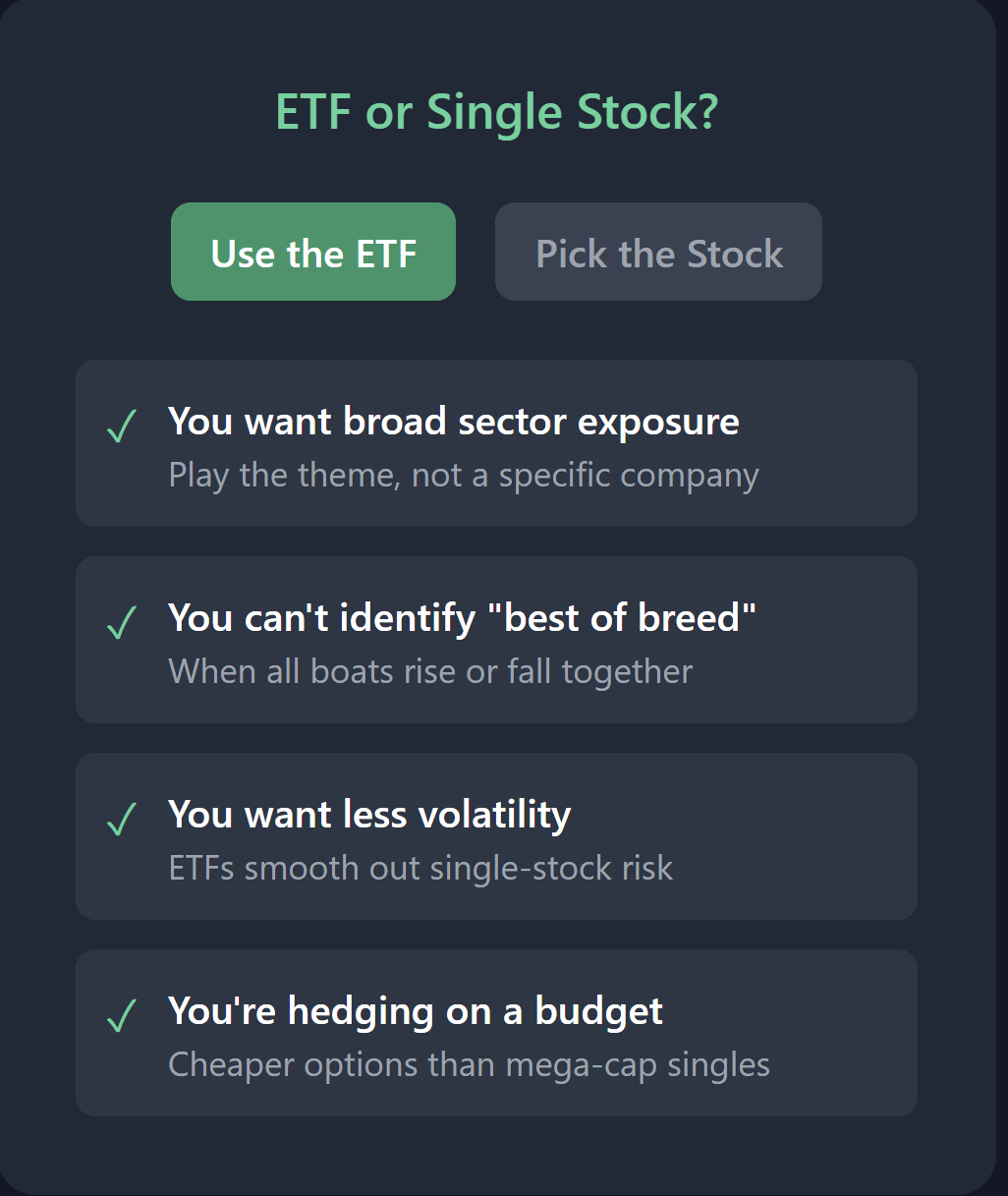The width and height of the screenshot is (1008, 1196).
Task: Select the Use the ETF tab
Action: [313, 252]
